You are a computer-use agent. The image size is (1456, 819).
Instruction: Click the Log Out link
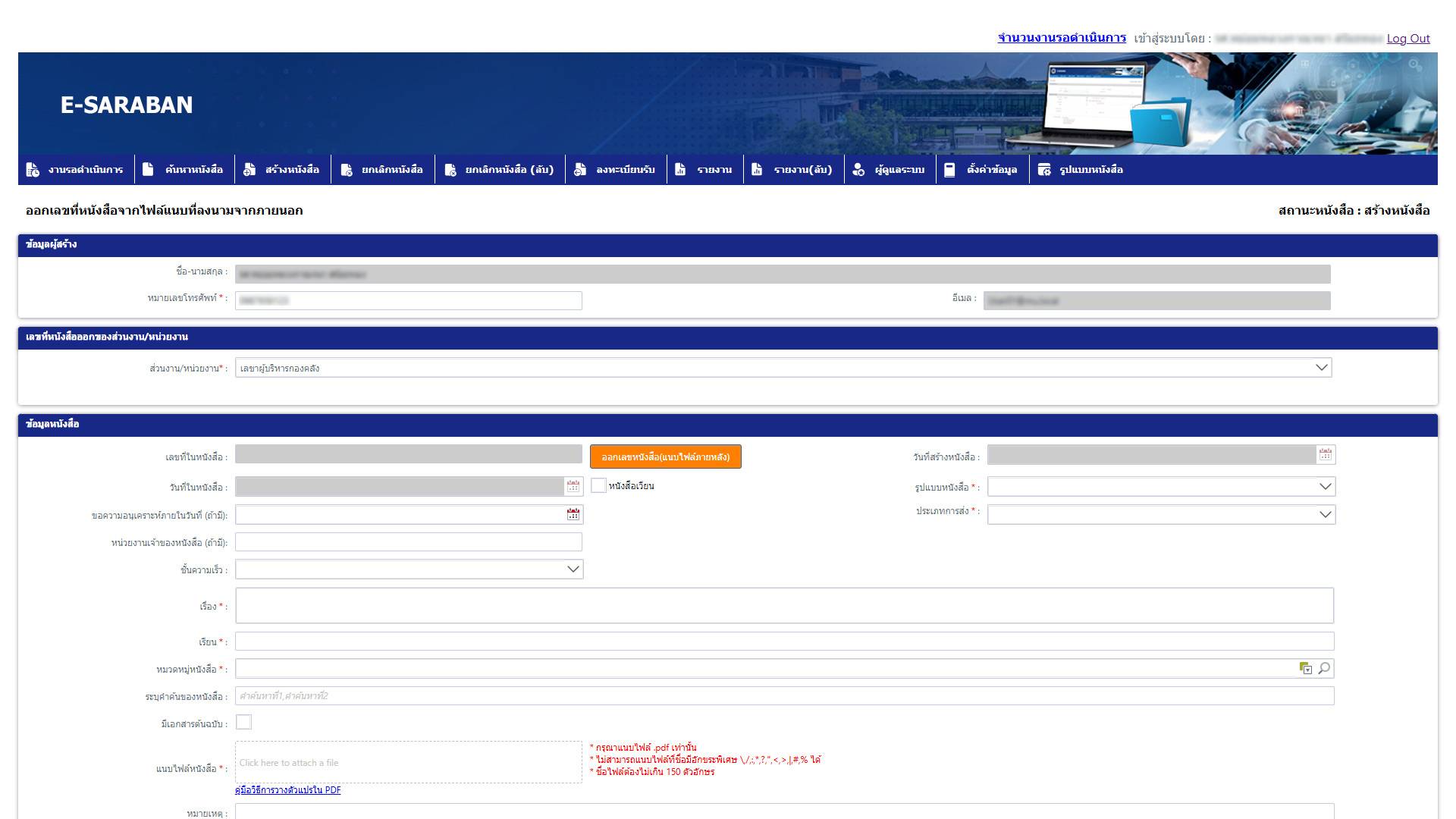pyautogui.click(x=1407, y=39)
